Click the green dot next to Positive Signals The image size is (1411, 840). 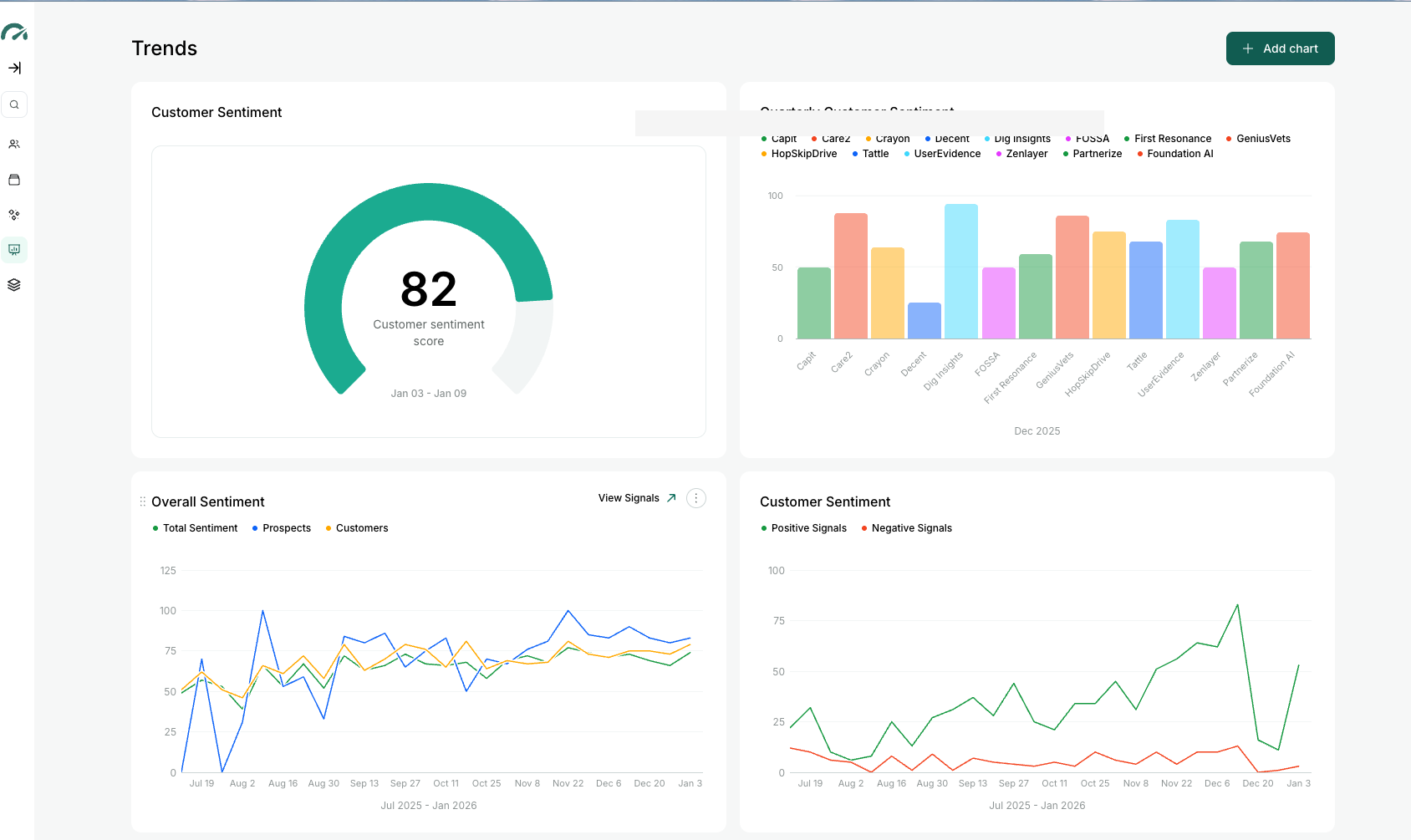pyautogui.click(x=763, y=527)
